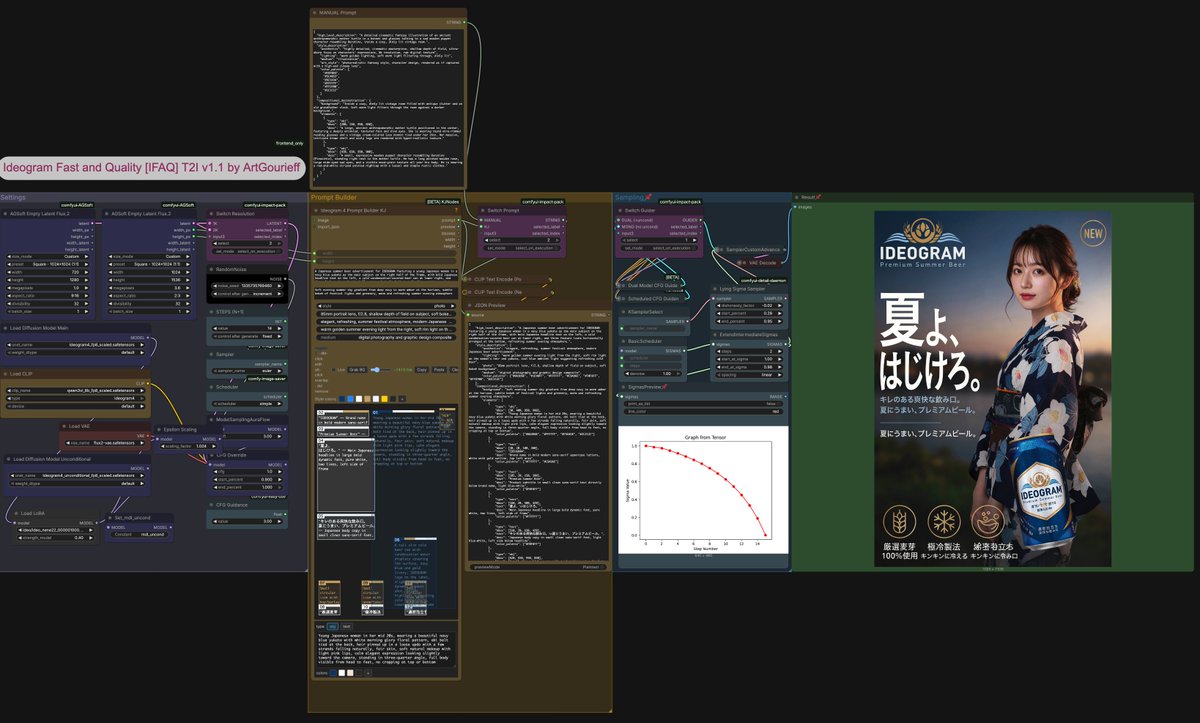The height and width of the screenshot is (723, 1200).
Task: Collapse Load Diffusion Model Unconditional node dot
Action: click(8, 459)
